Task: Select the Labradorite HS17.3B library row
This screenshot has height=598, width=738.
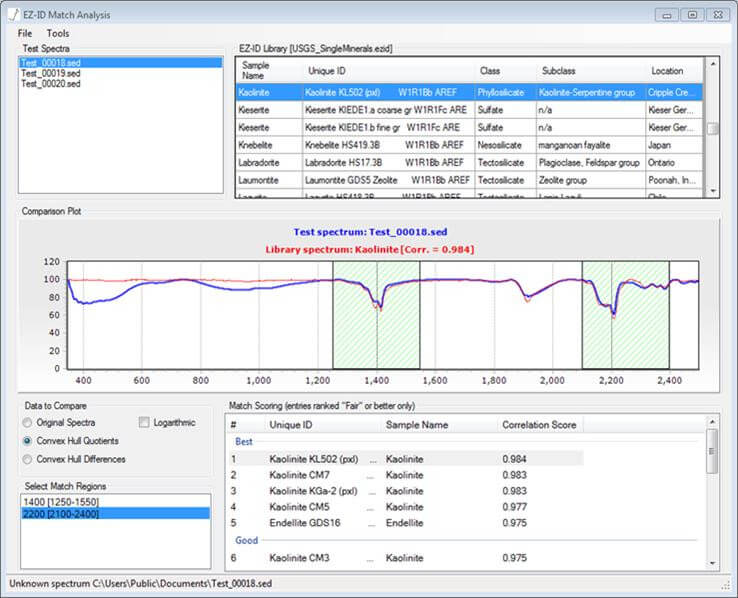Action: (350, 163)
